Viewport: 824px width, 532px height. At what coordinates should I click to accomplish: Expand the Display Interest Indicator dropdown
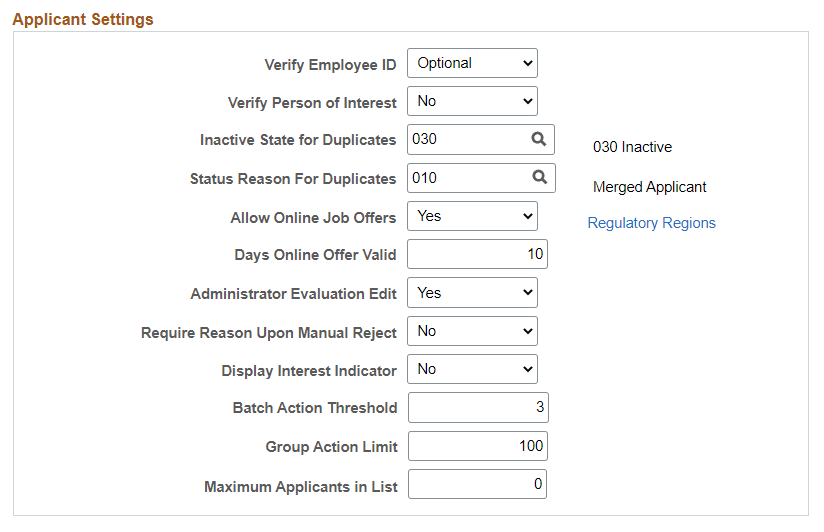[472, 369]
